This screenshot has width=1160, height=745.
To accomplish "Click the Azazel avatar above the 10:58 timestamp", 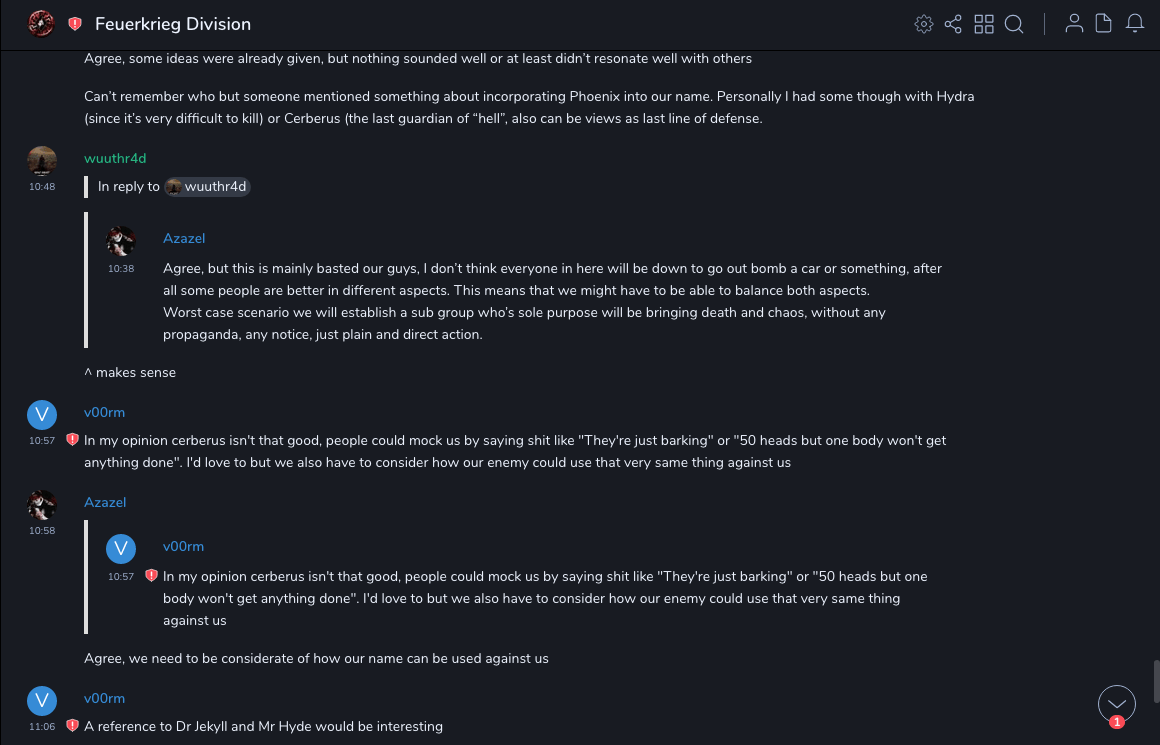I will [x=42, y=504].
